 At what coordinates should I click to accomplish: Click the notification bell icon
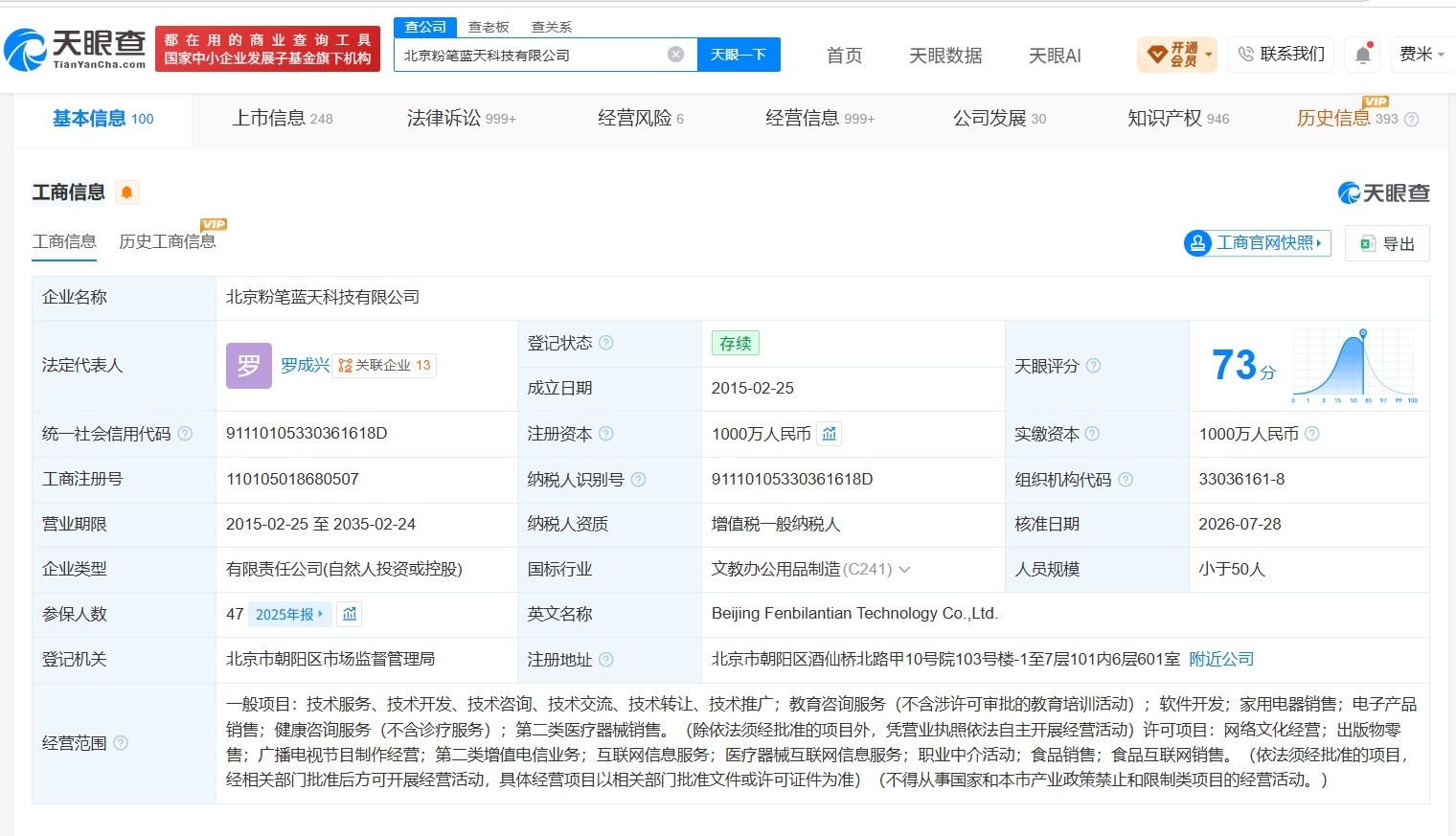point(1363,55)
